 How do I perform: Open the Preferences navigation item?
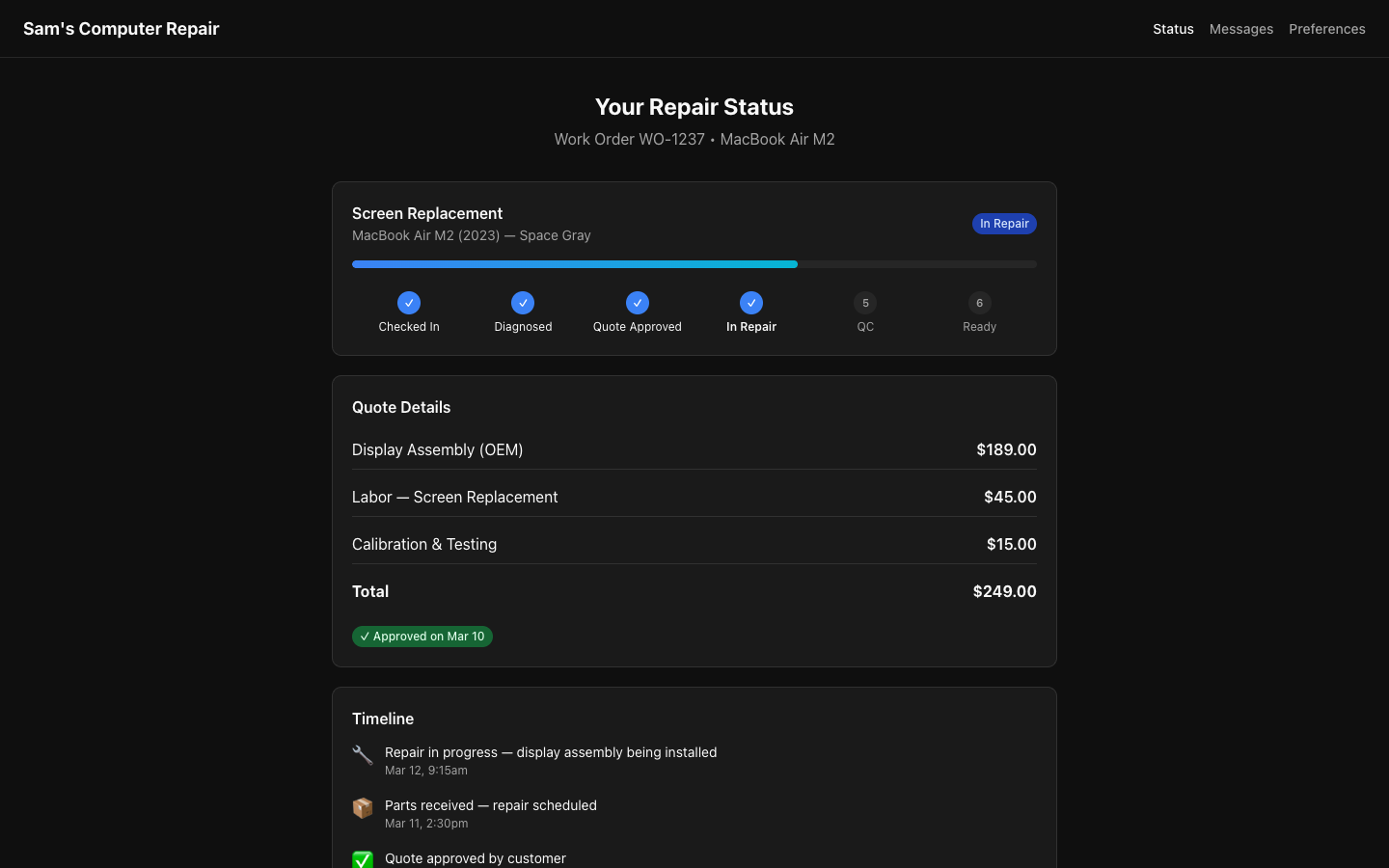(x=1327, y=29)
